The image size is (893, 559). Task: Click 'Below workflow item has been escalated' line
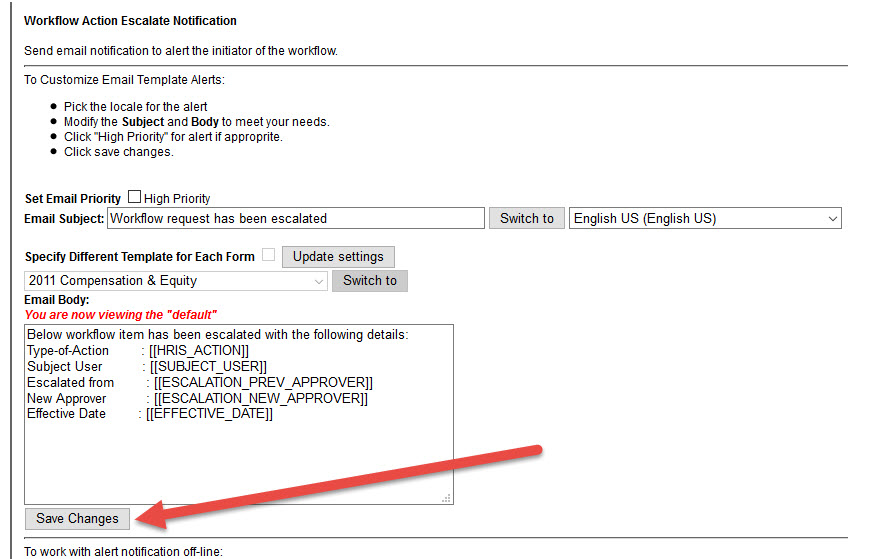pyautogui.click(x=218, y=335)
